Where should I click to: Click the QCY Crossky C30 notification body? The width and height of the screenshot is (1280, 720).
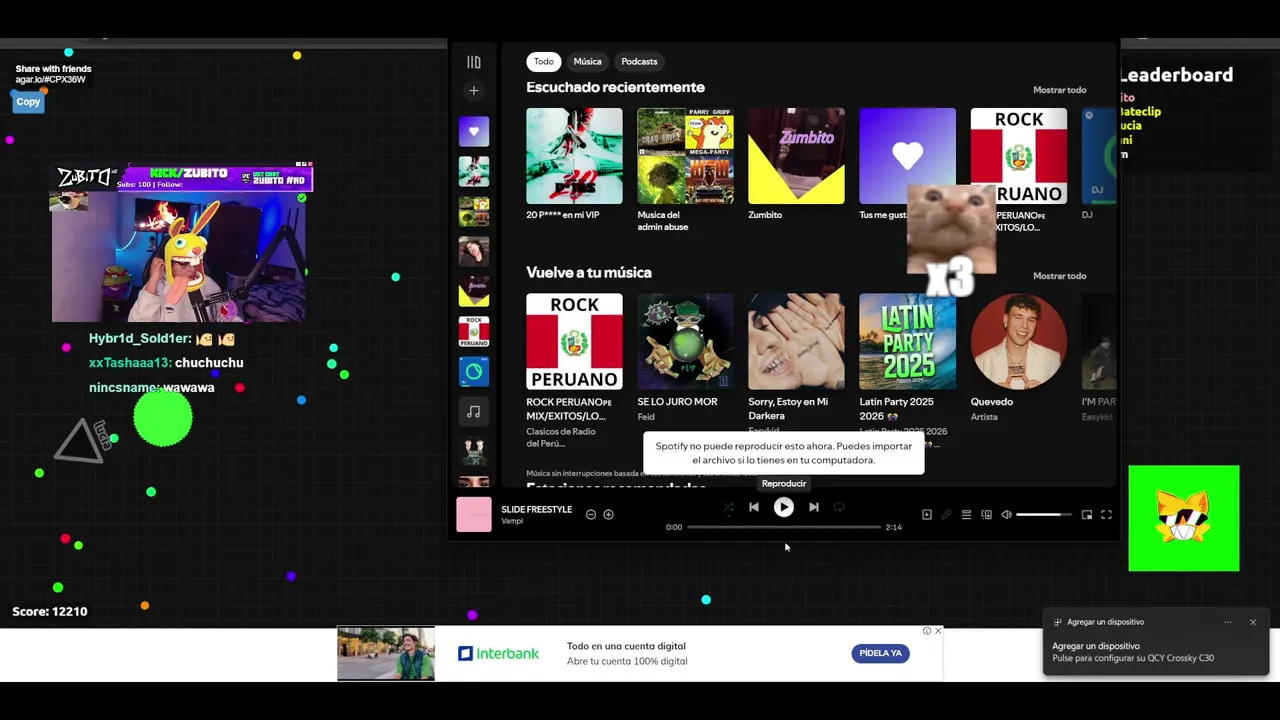tap(1133, 652)
